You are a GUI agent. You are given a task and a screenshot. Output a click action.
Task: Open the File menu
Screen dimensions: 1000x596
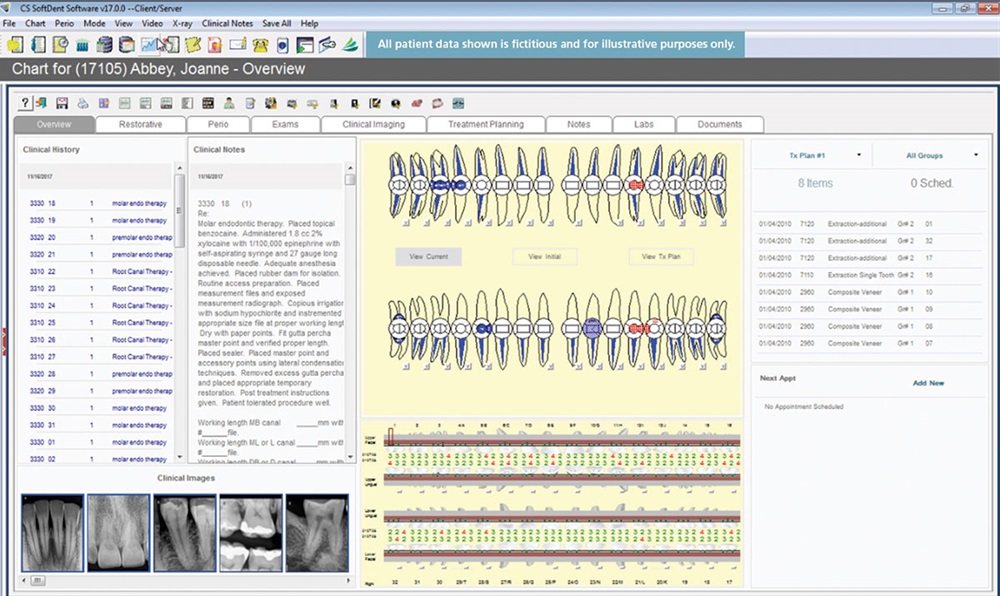9,24
